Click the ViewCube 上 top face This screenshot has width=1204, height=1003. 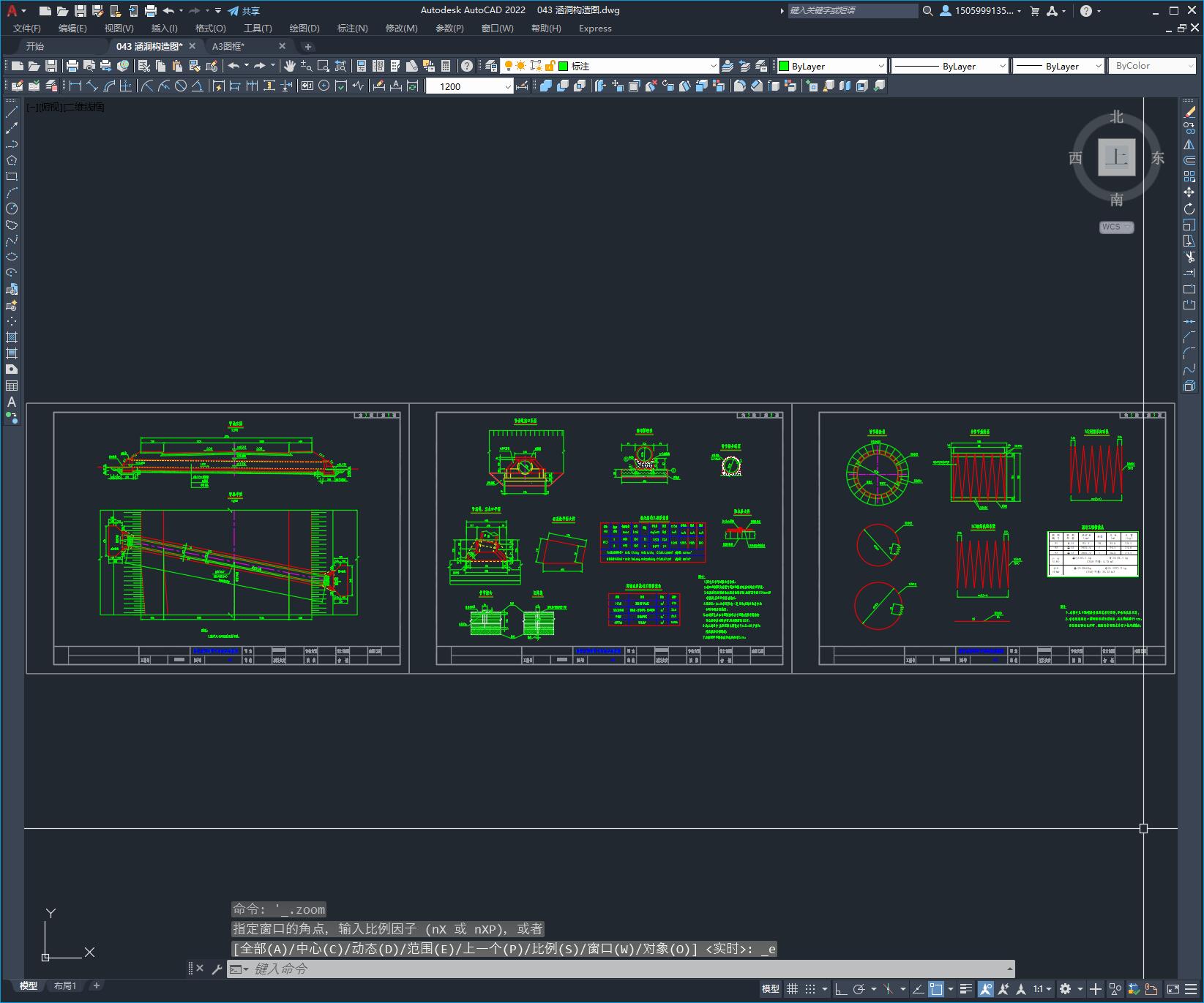[1117, 157]
